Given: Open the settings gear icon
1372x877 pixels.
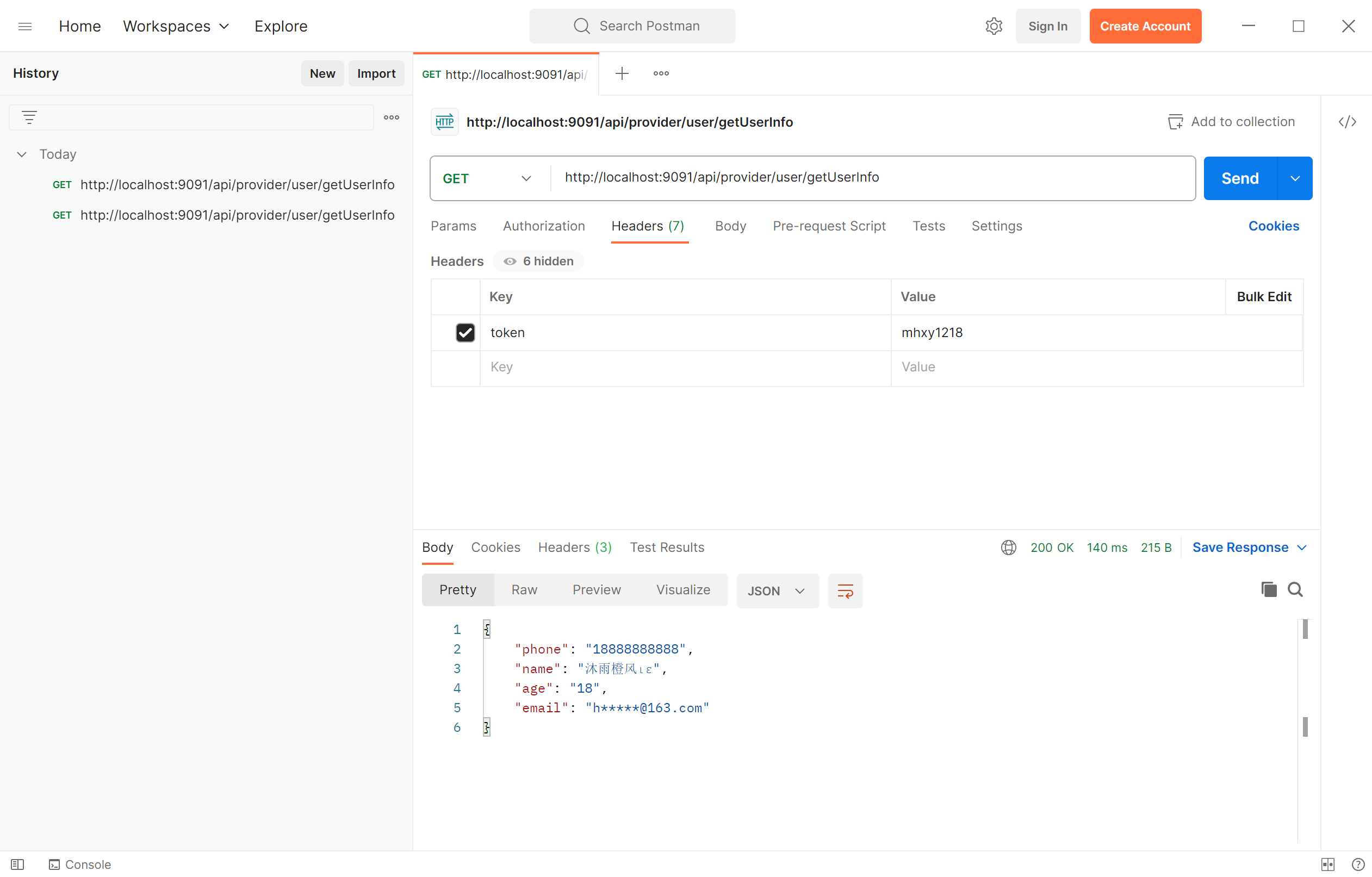Looking at the screenshot, I should [x=993, y=26].
